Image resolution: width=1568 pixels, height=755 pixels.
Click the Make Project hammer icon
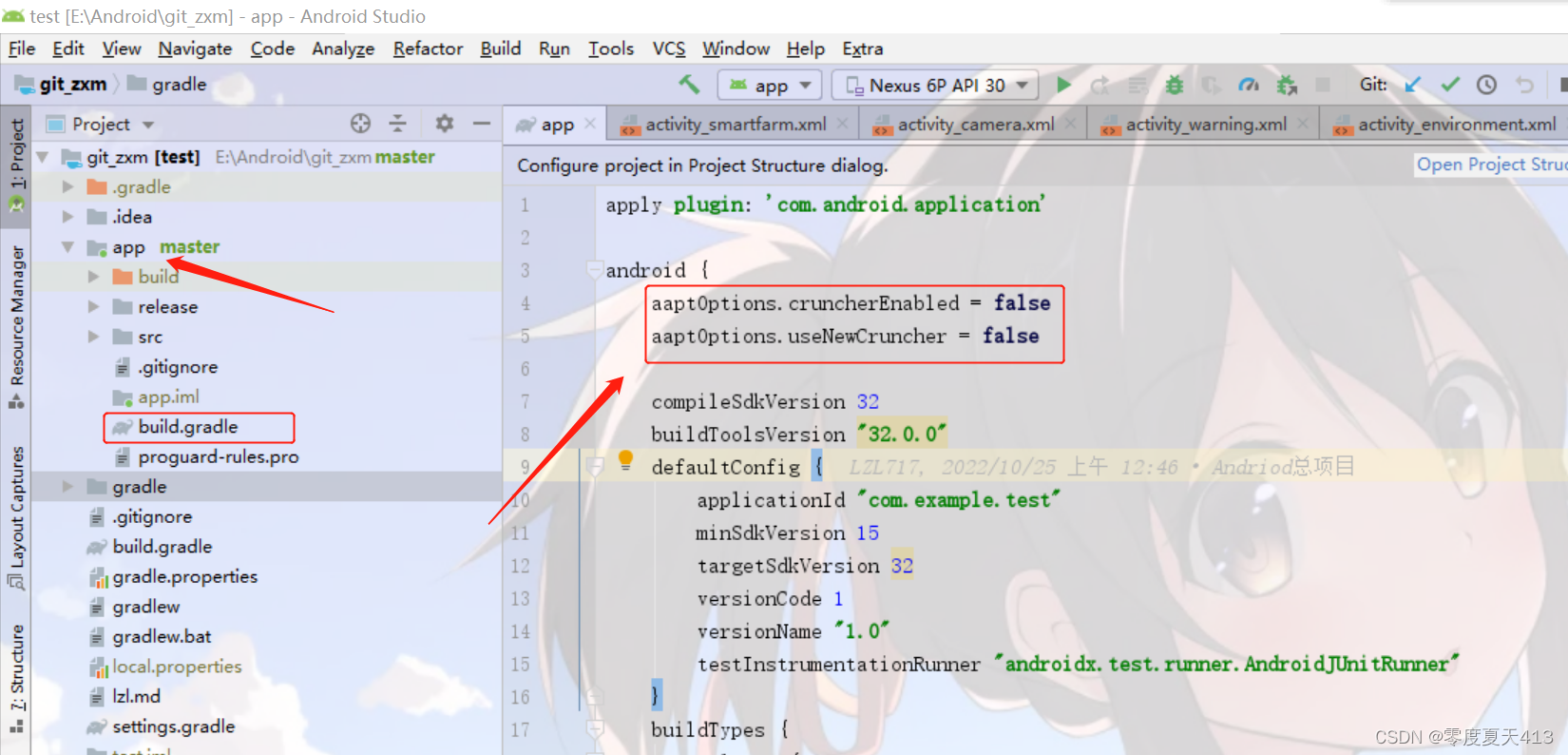(689, 85)
